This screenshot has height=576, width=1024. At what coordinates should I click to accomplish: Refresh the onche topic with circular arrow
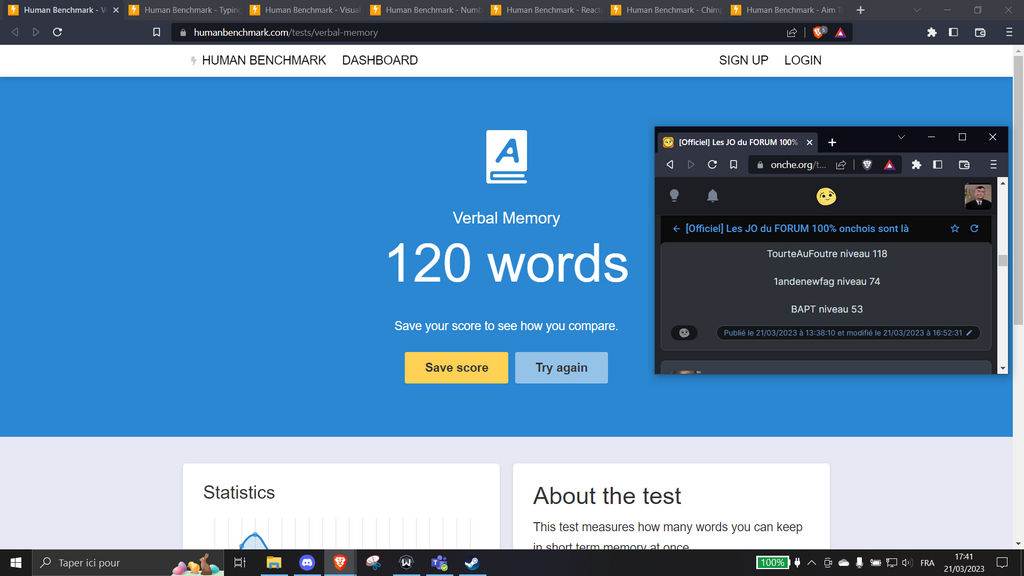pos(974,229)
